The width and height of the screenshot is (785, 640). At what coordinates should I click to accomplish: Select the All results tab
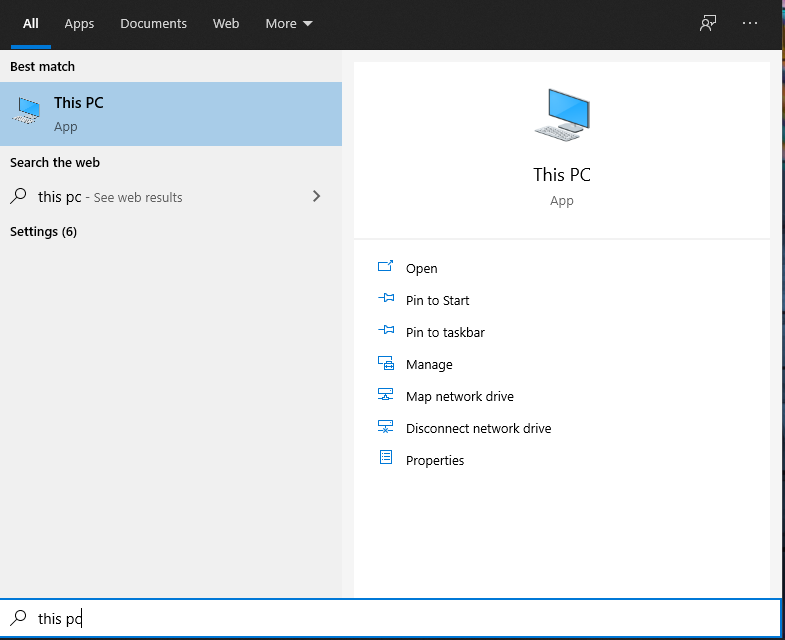pos(31,24)
